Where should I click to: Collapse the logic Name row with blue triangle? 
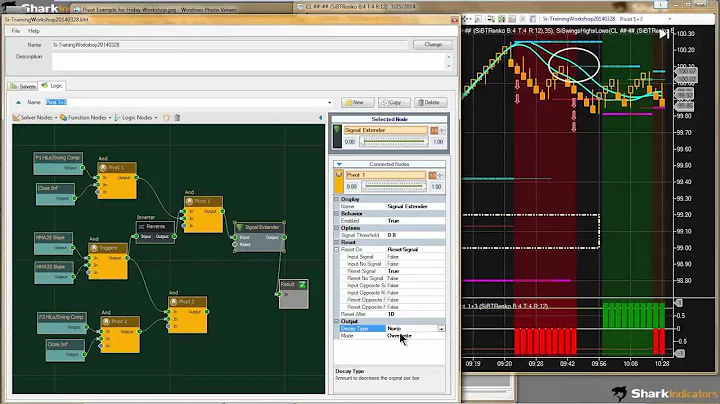(x=18, y=102)
